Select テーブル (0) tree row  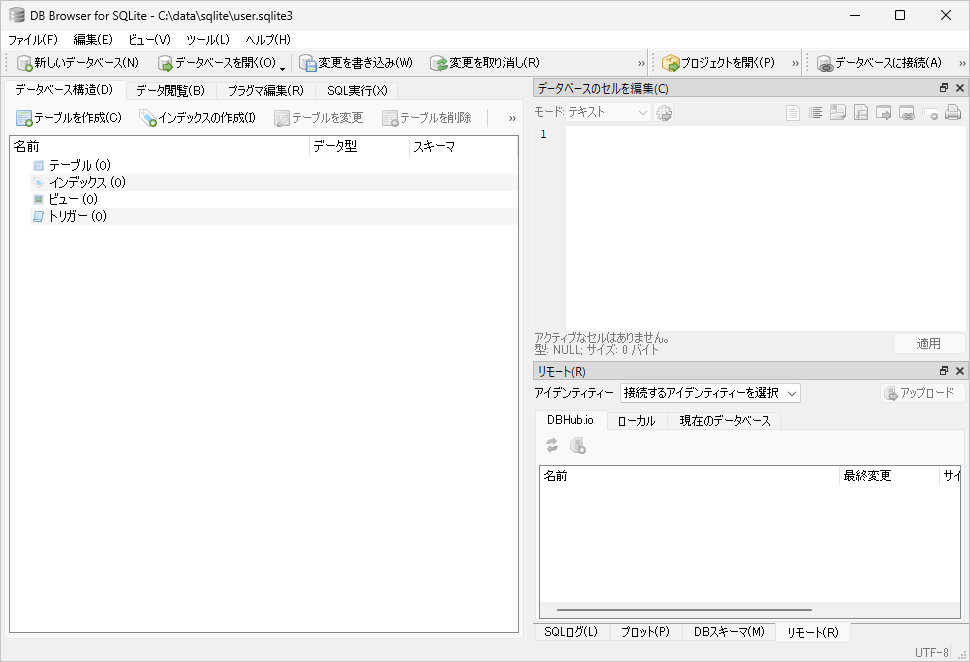(x=274, y=165)
